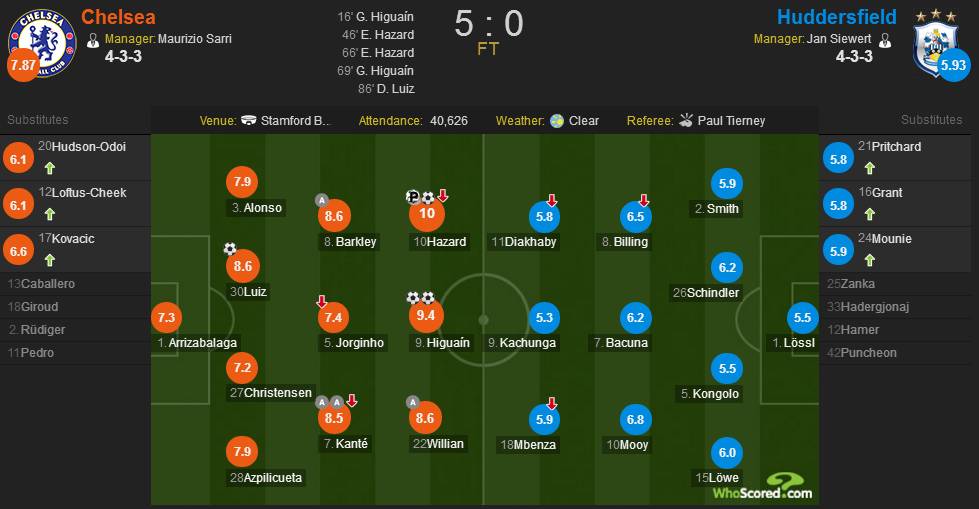Click the substitution arrow above Jorginho

pos(322,302)
